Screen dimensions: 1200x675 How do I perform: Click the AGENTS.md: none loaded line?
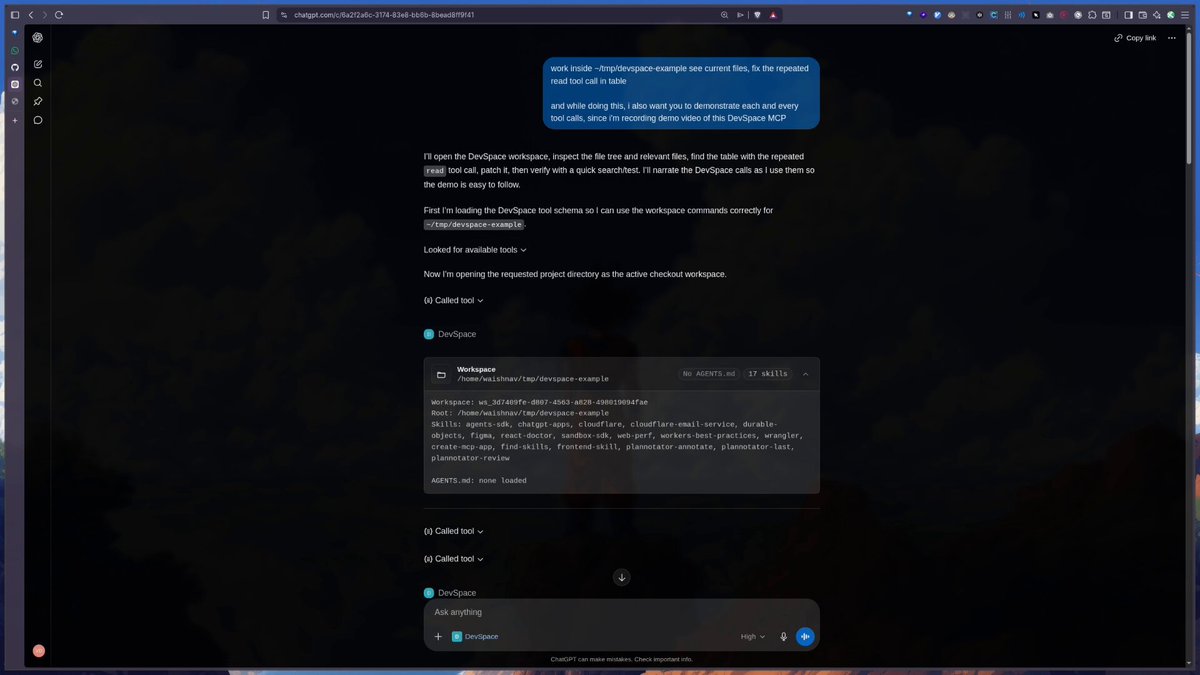(x=478, y=481)
